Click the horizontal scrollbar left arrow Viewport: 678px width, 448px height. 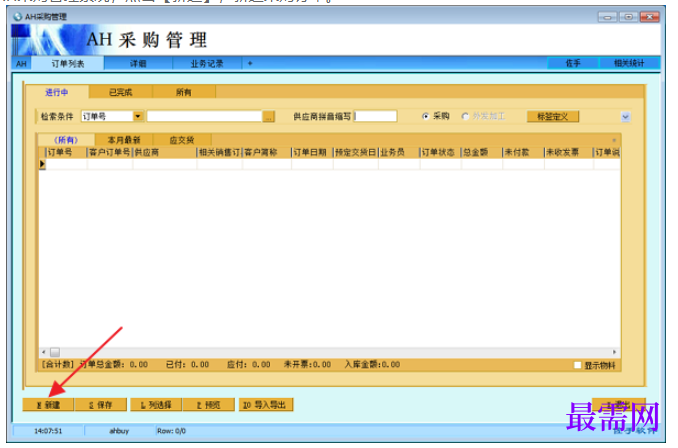pyautogui.click(x=43, y=352)
